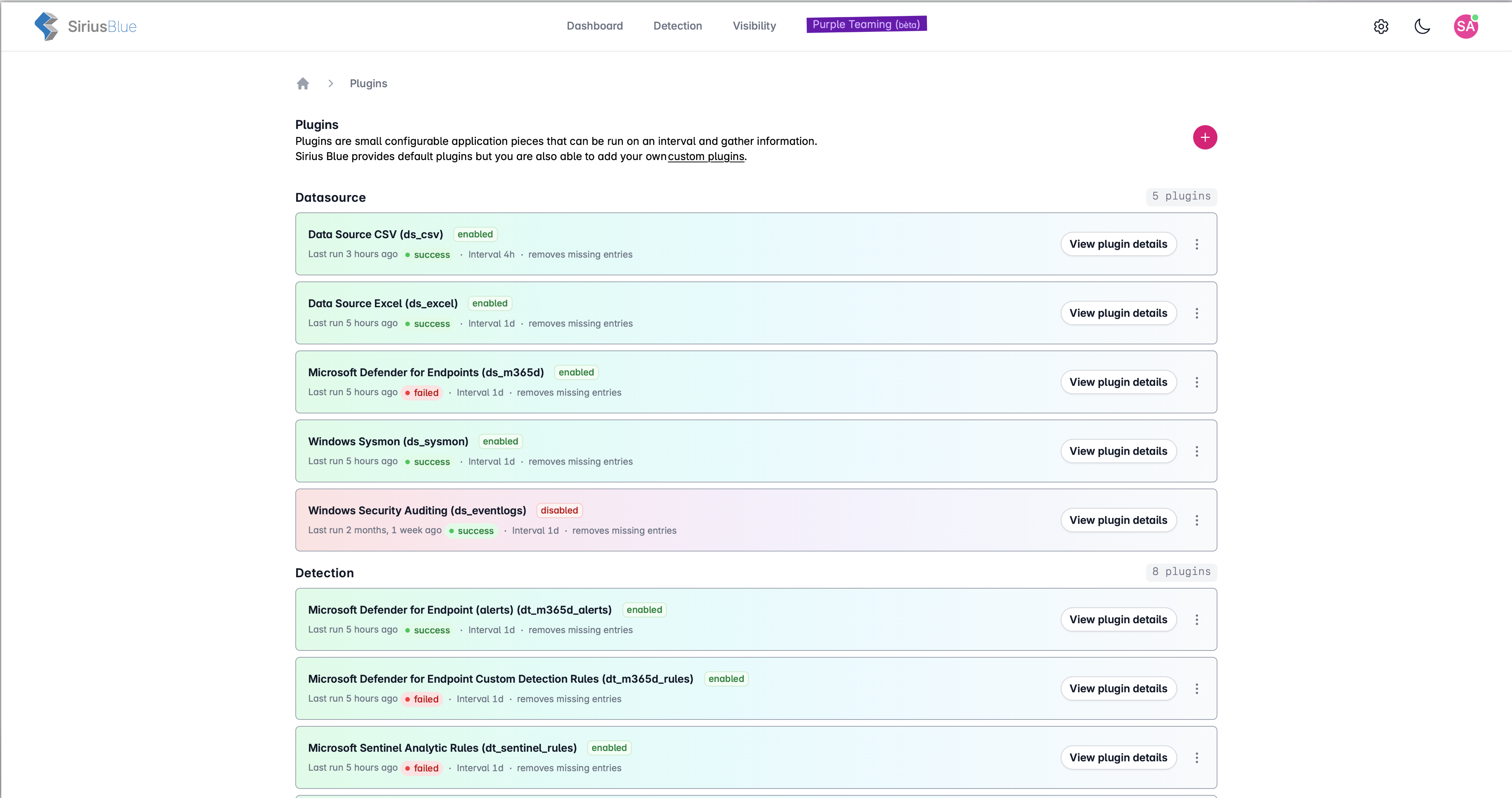Screen dimensions: 1512x798
Task: Go to the Dashboard tab
Action: pyautogui.click(x=594, y=26)
